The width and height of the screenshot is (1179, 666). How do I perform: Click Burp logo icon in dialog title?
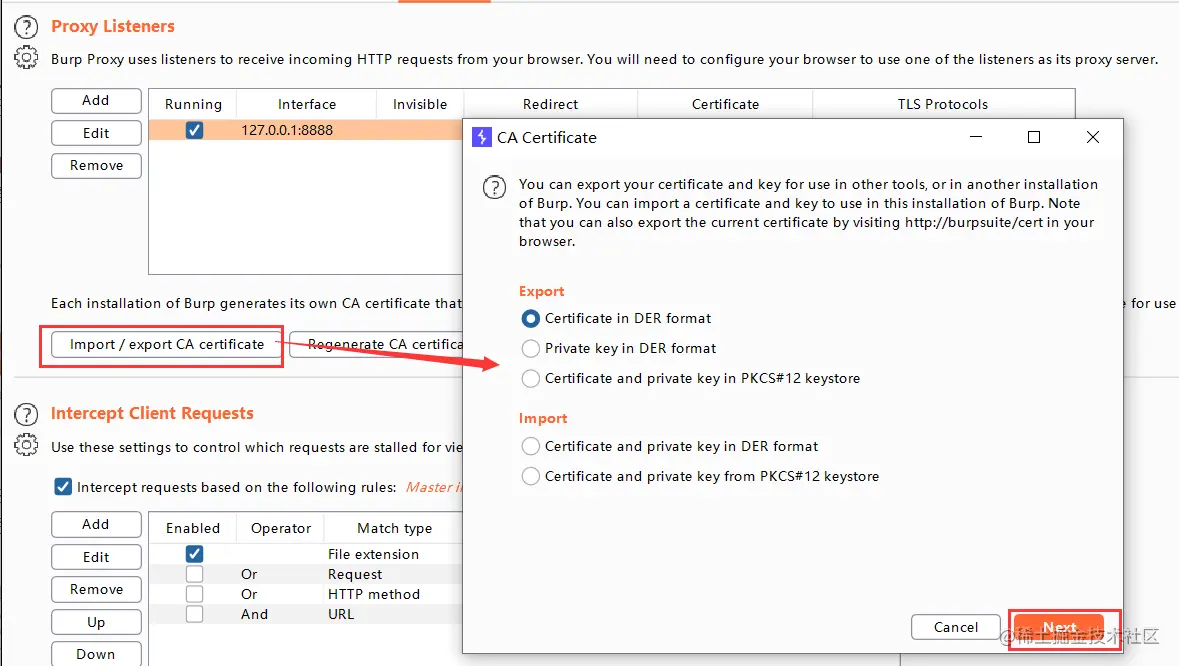tap(481, 138)
